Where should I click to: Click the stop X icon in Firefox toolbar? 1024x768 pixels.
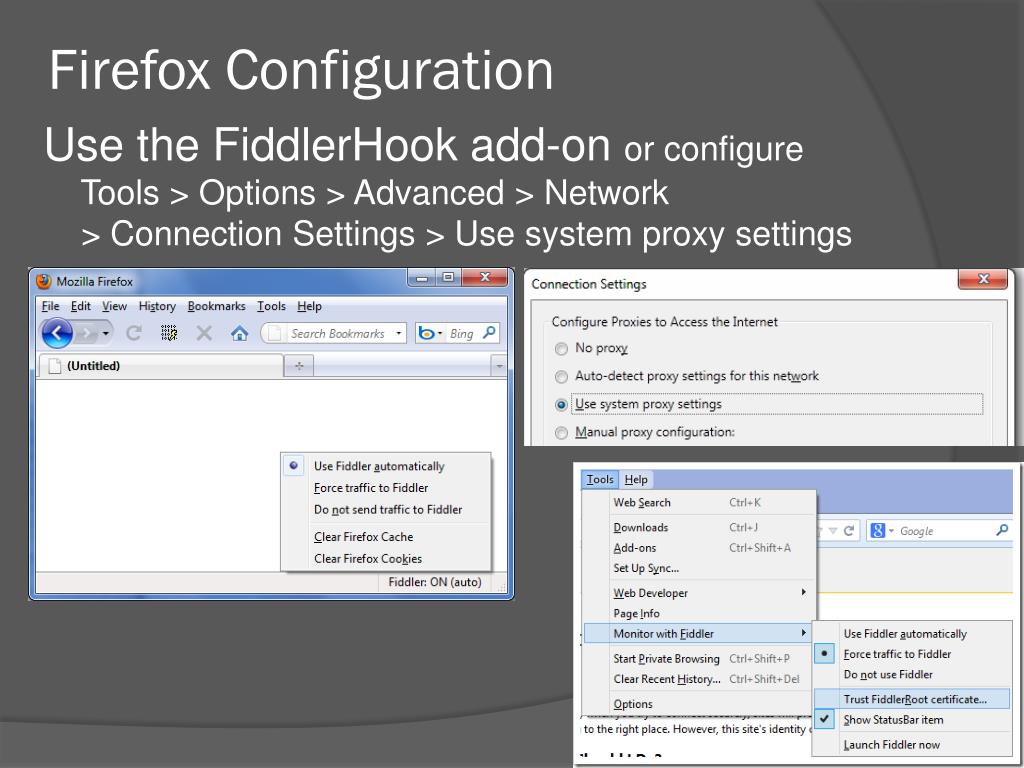[x=204, y=333]
